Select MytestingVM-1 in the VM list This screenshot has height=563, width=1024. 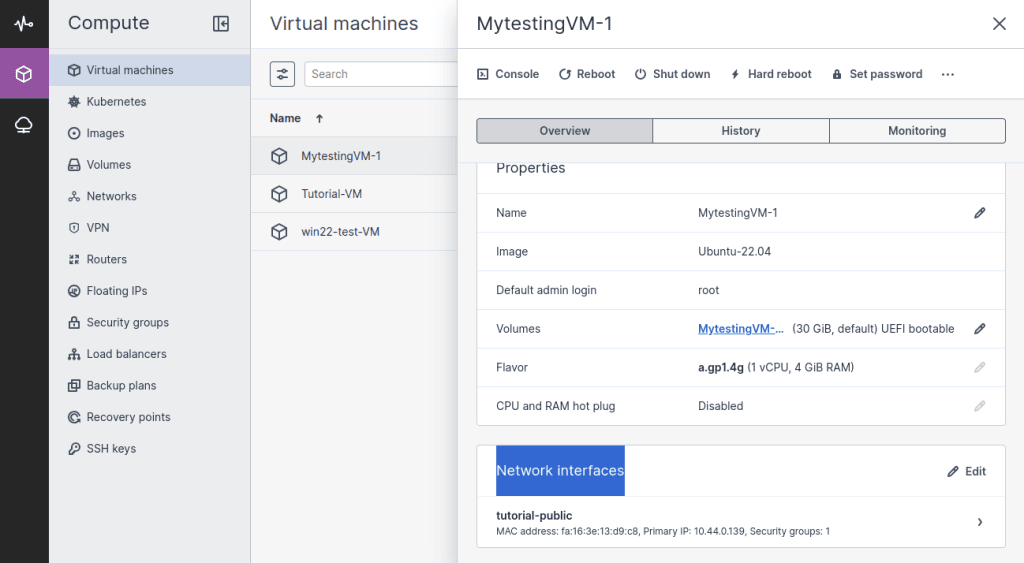pos(354,155)
